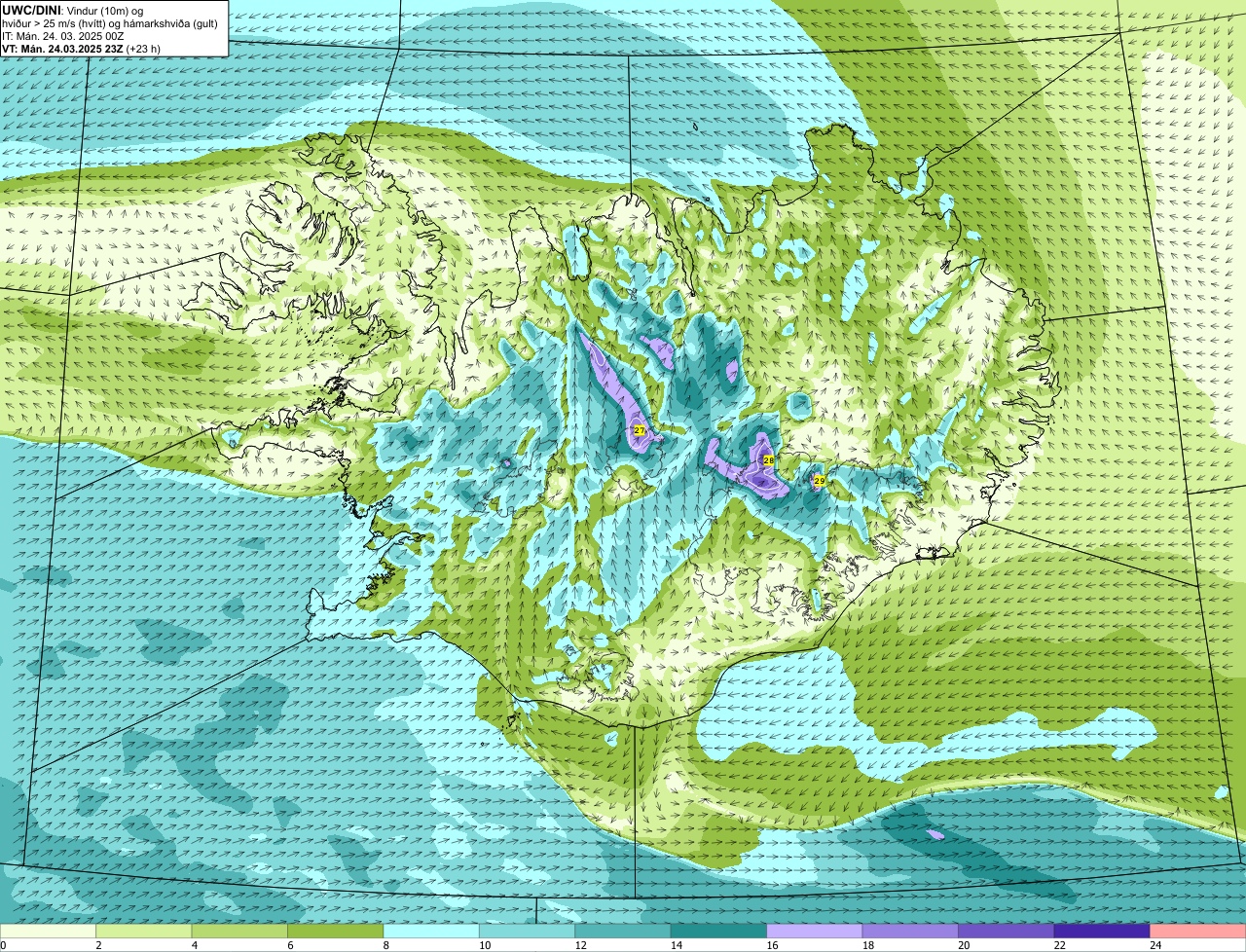1246x952 pixels.
Task: Click the yellow gust marker labeled 29
Action: coord(819,481)
